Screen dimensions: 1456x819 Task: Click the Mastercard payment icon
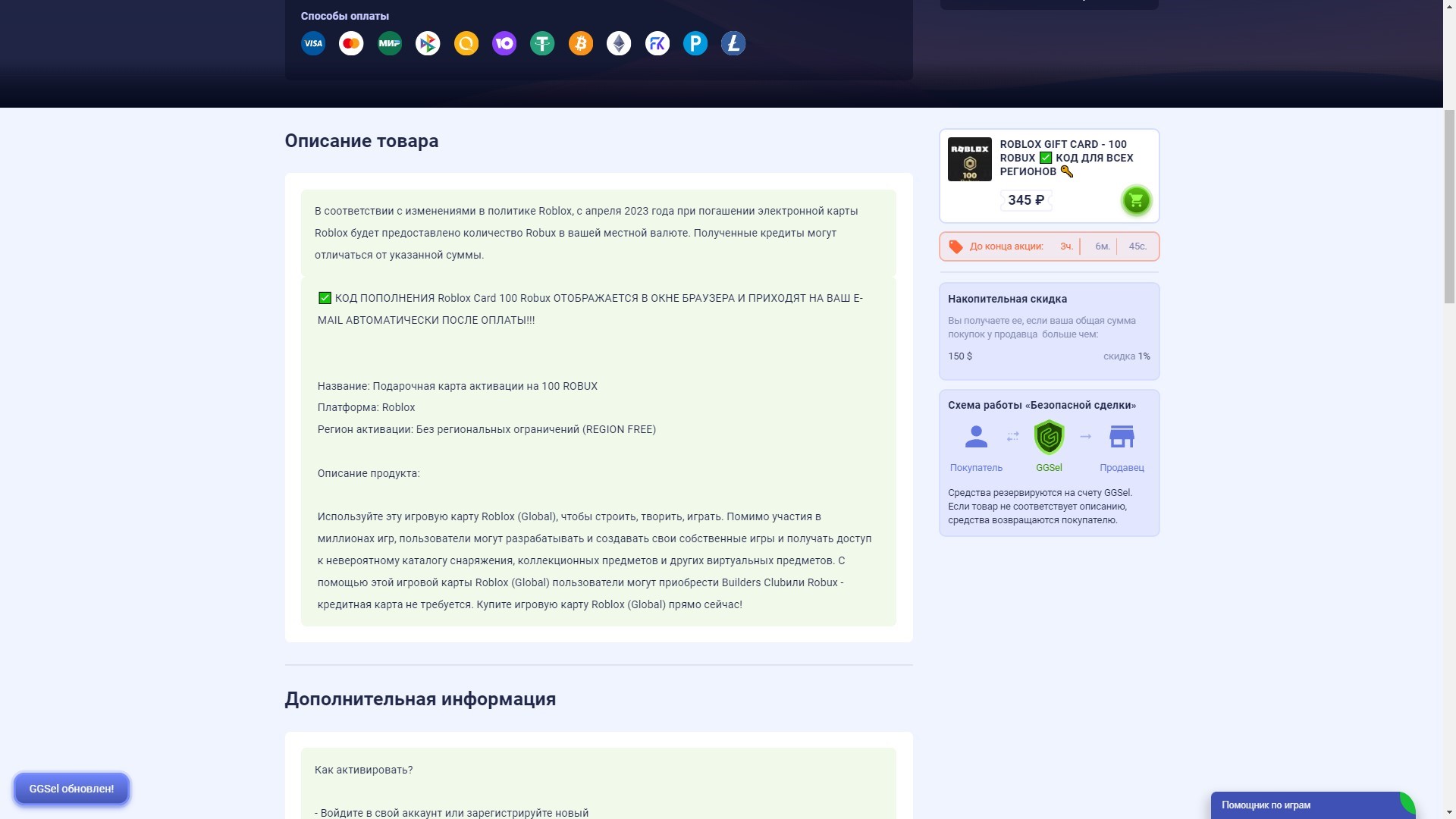pyautogui.click(x=351, y=43)
